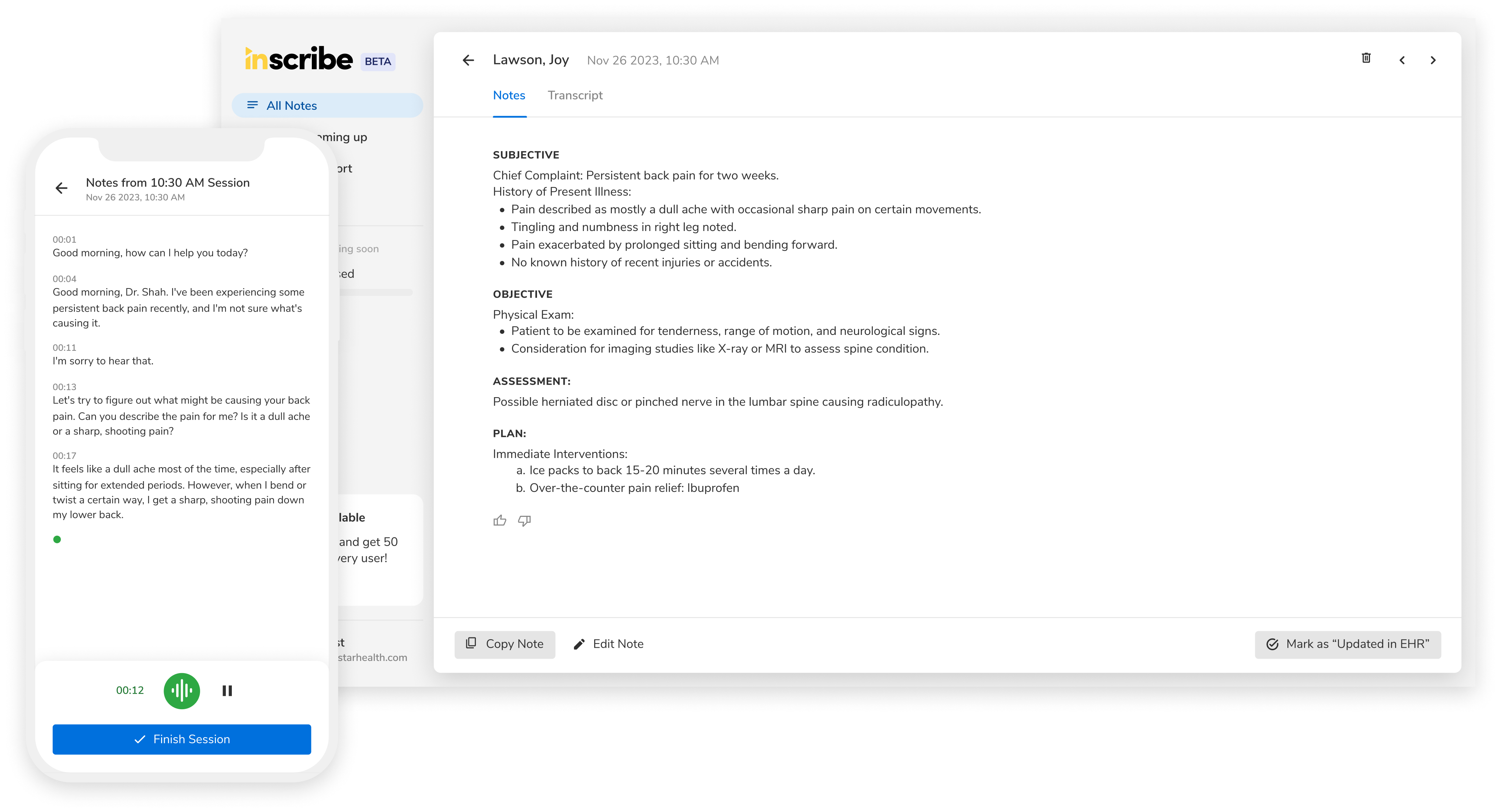Finish the recording session

pos(182,739)
